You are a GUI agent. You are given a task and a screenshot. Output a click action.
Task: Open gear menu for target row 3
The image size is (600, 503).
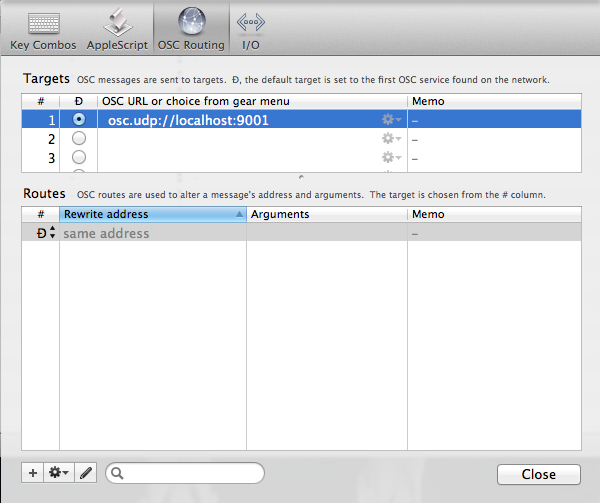(x=391, y=158)
